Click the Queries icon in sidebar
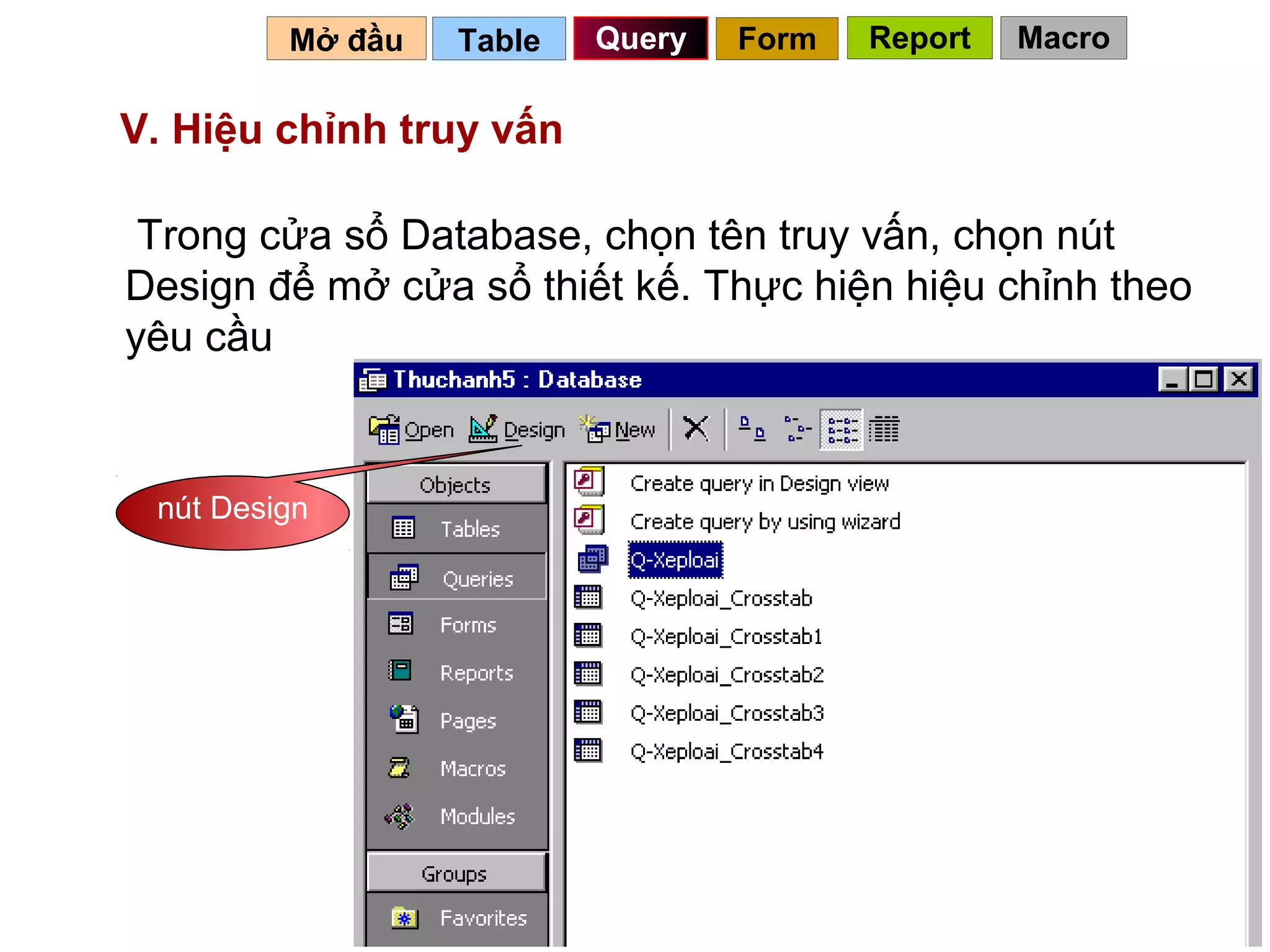The image size is (1270, 952). tap(404, 578)
